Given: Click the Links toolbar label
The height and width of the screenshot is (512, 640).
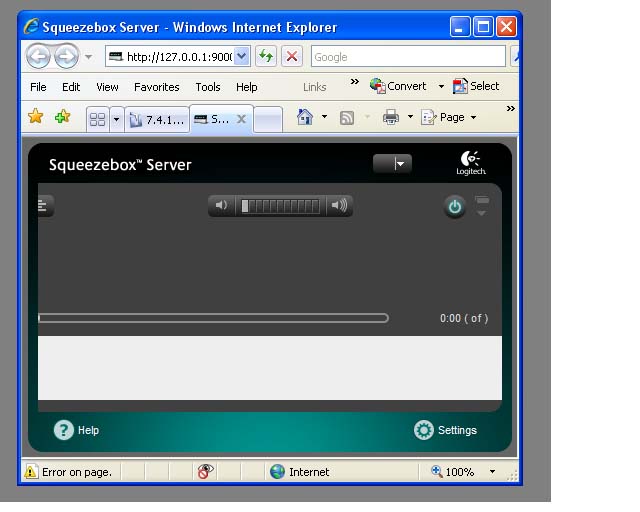Looking at the screenshot, I should [315, 87].
